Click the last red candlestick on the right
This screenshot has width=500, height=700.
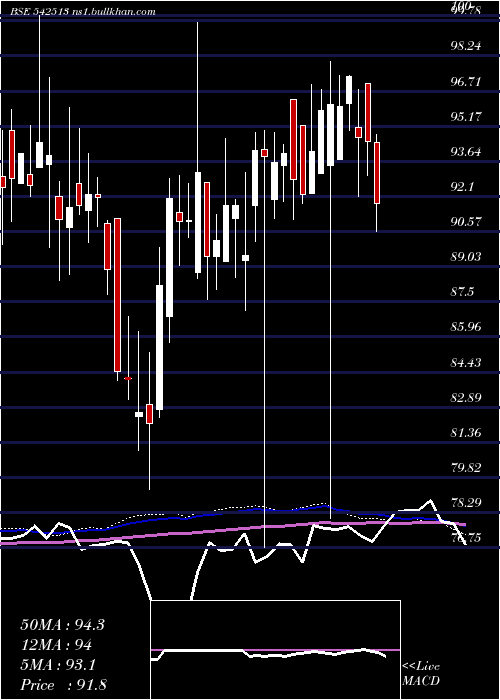(377, 173)
